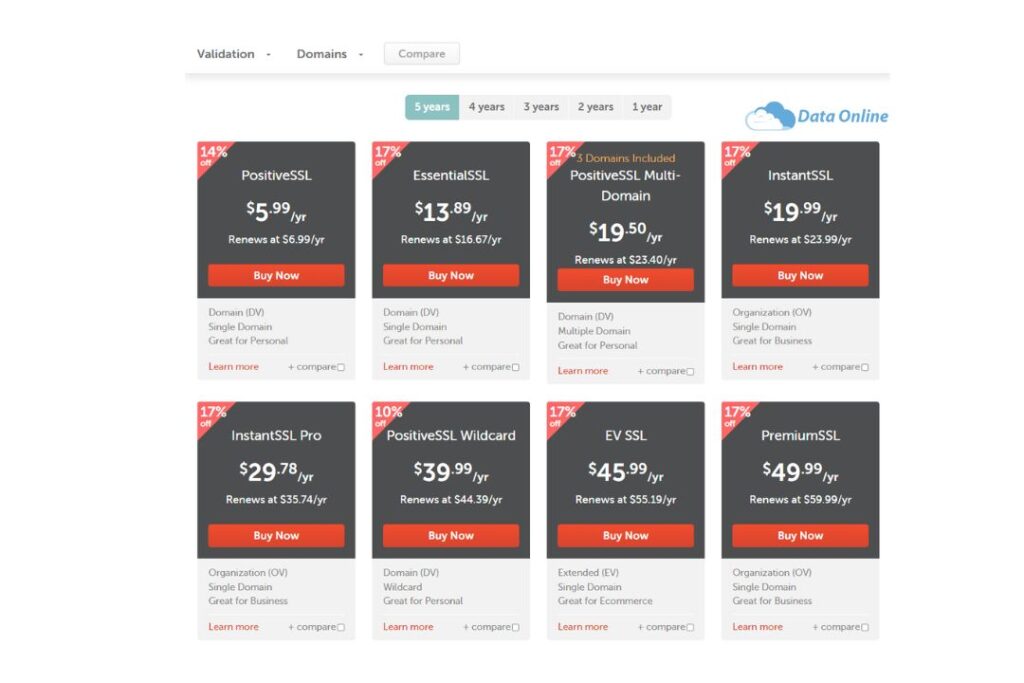
Task: Click "Great for Ecommerce" text
Action: click(605, 601)
